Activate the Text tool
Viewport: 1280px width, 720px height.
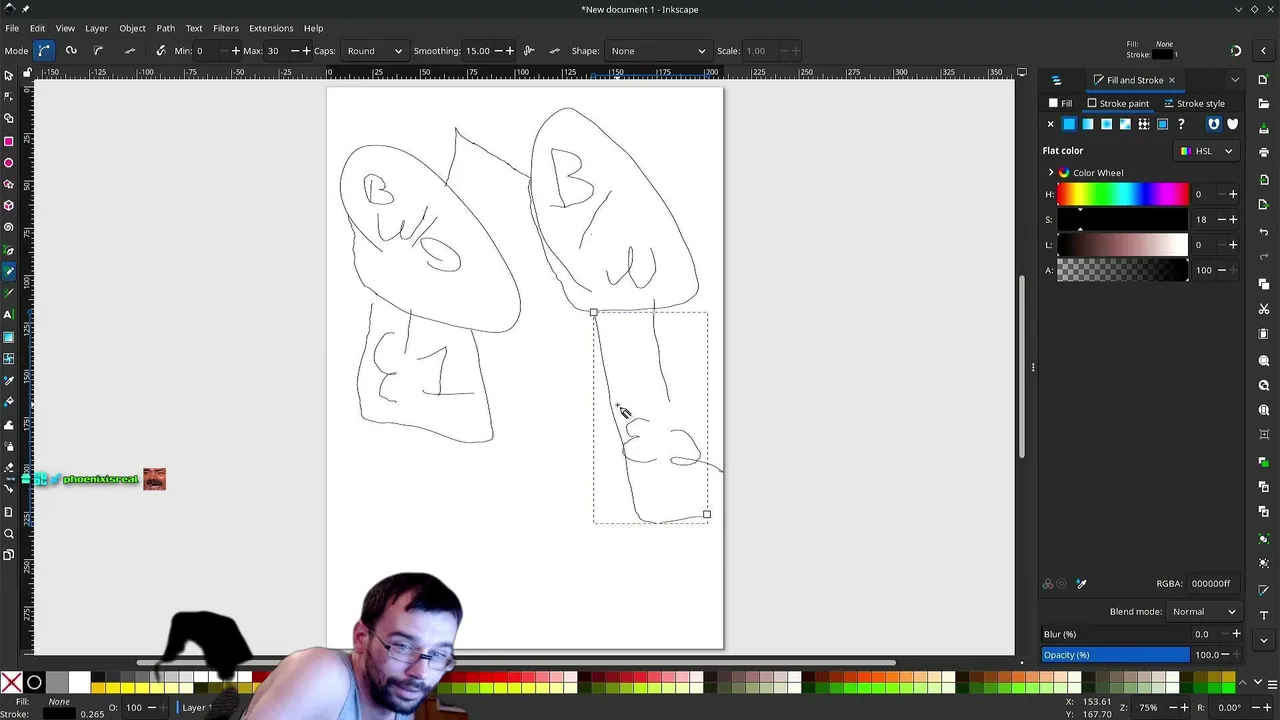coord(9,314)
